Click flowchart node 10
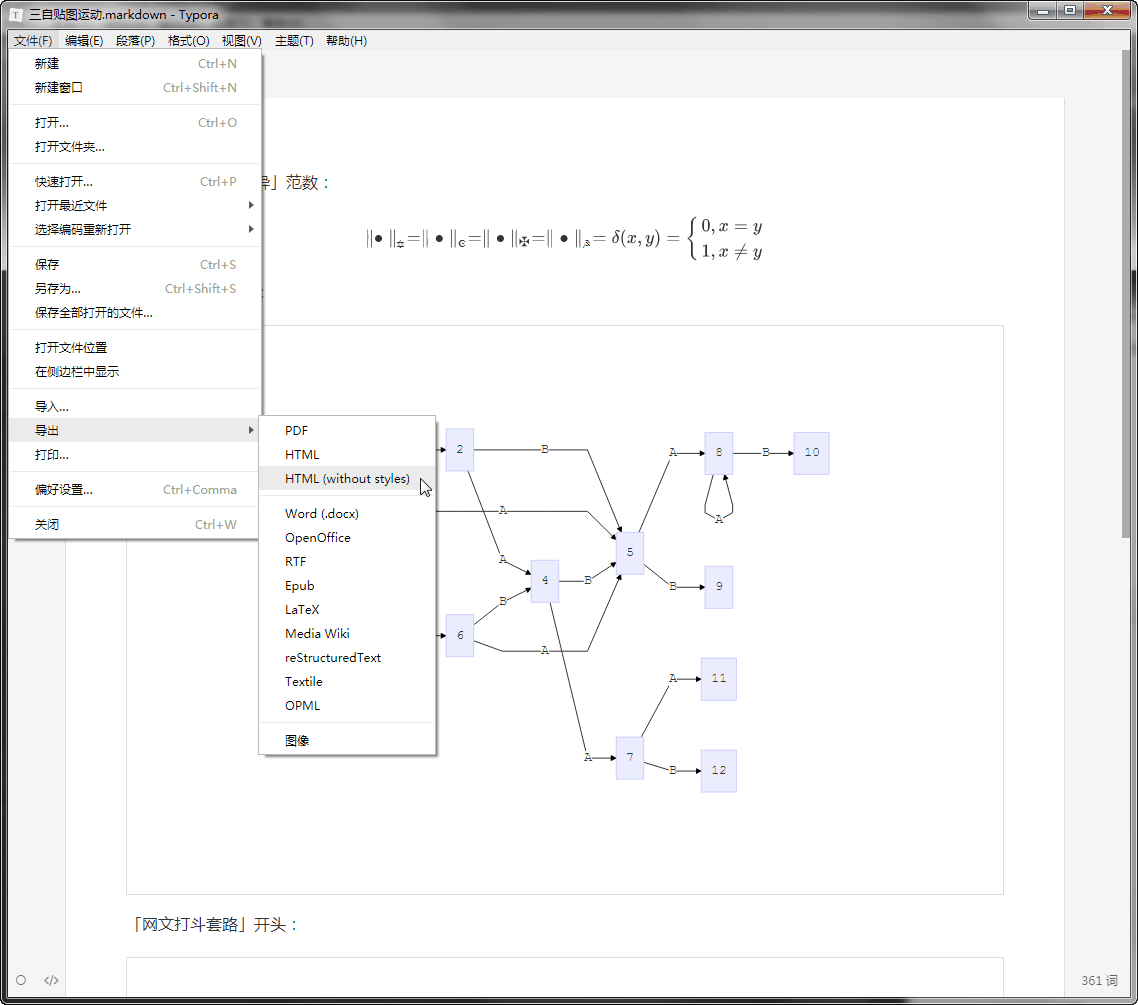Screen dimensions: 1138x1005 pyautogui.click(x=811, y=453)
